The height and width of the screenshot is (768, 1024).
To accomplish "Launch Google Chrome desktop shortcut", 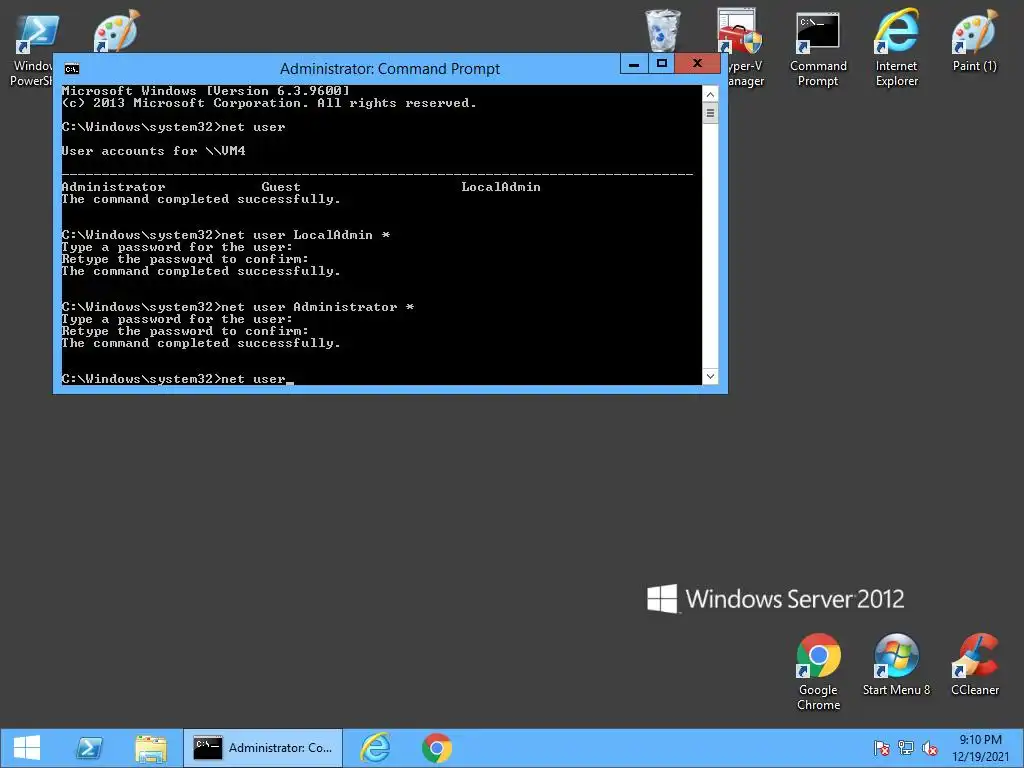I will coord(818,672).
